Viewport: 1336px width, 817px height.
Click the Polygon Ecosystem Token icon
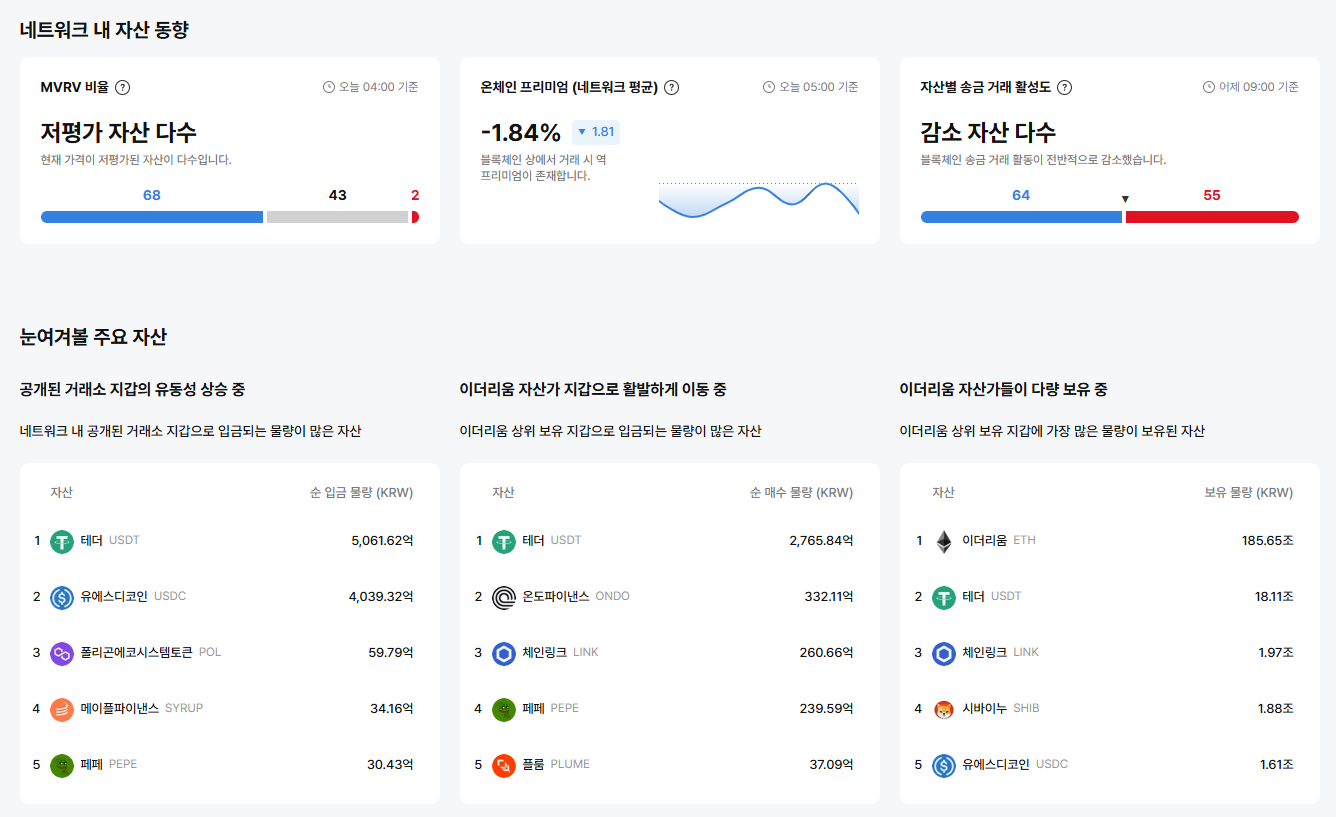tap(63, 652)
